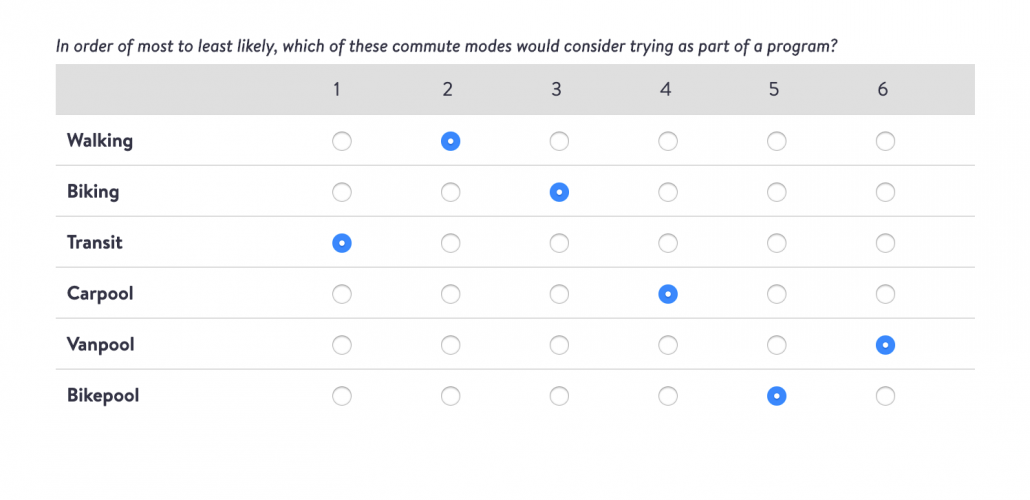Select rank 2 for Transit
This screenshot has height=500, width=1030.
pos(450,244)
